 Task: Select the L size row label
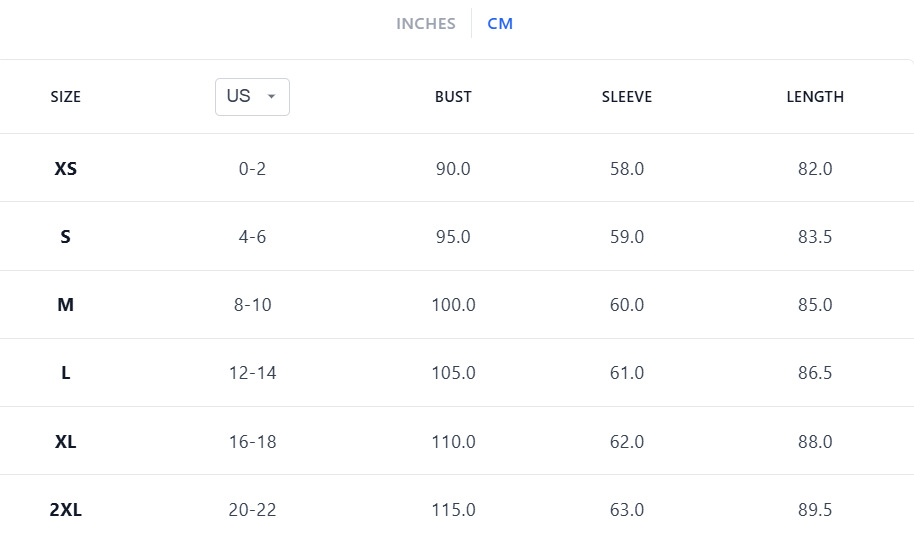[66, 373]
